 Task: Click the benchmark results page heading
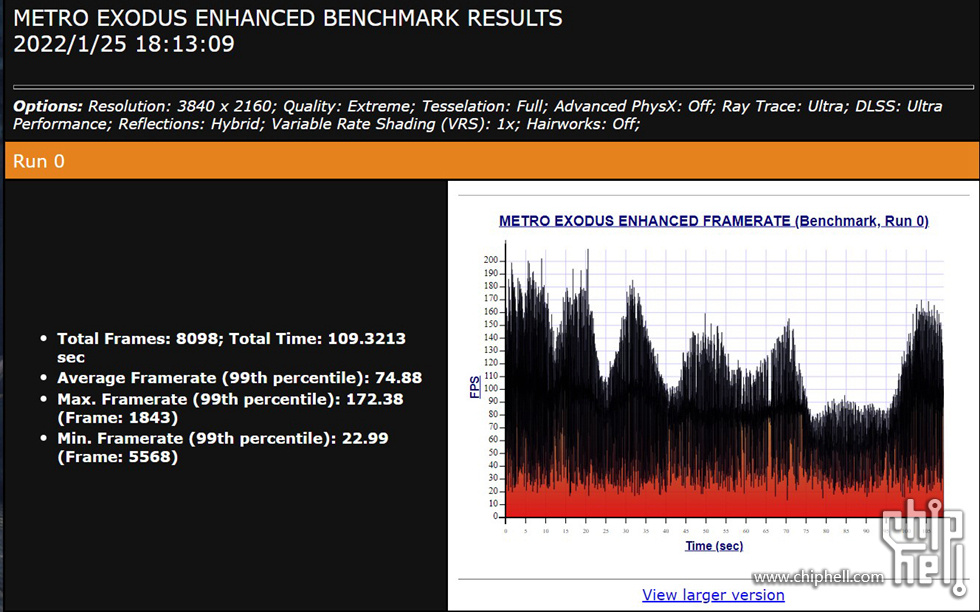pyautogui.click(x=288, y=18)
